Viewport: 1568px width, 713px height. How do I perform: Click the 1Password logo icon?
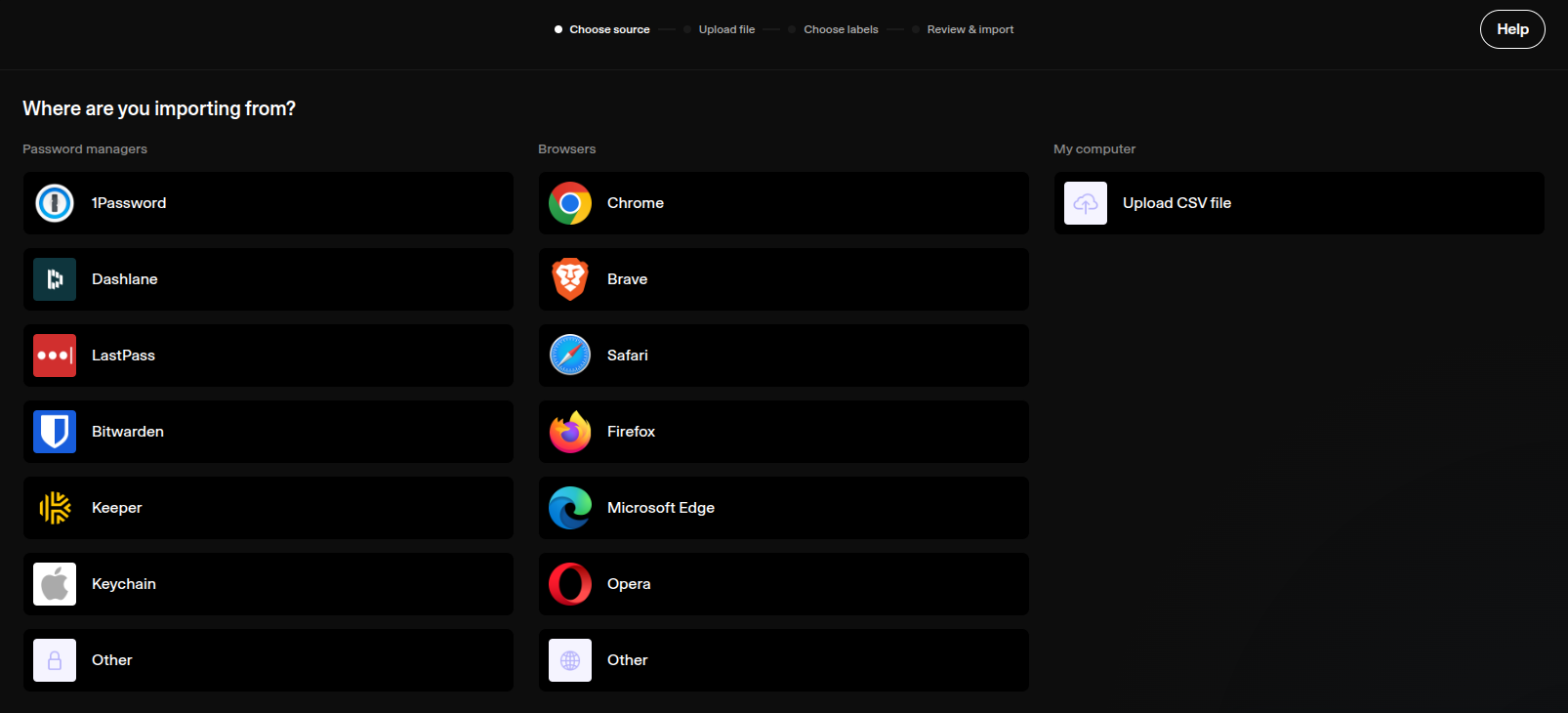pos(55,203)
